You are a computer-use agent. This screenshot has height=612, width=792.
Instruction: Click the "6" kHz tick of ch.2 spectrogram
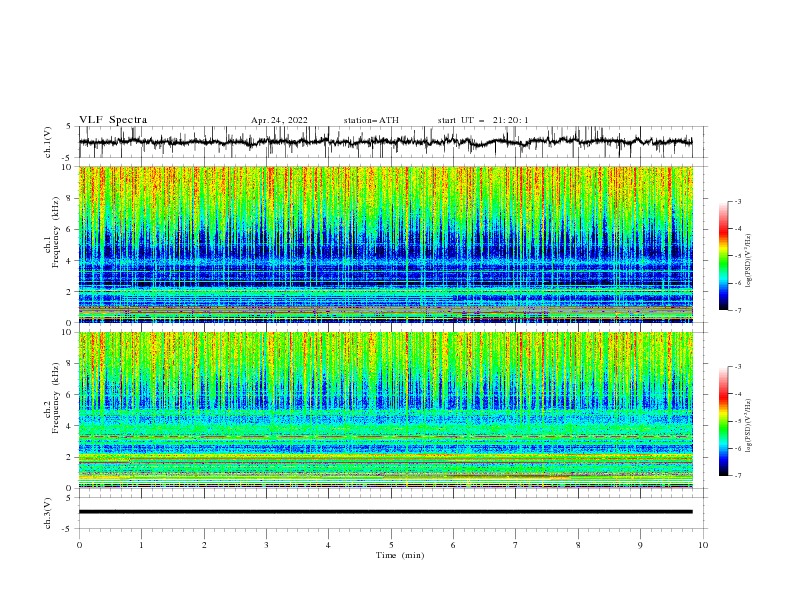69,395
